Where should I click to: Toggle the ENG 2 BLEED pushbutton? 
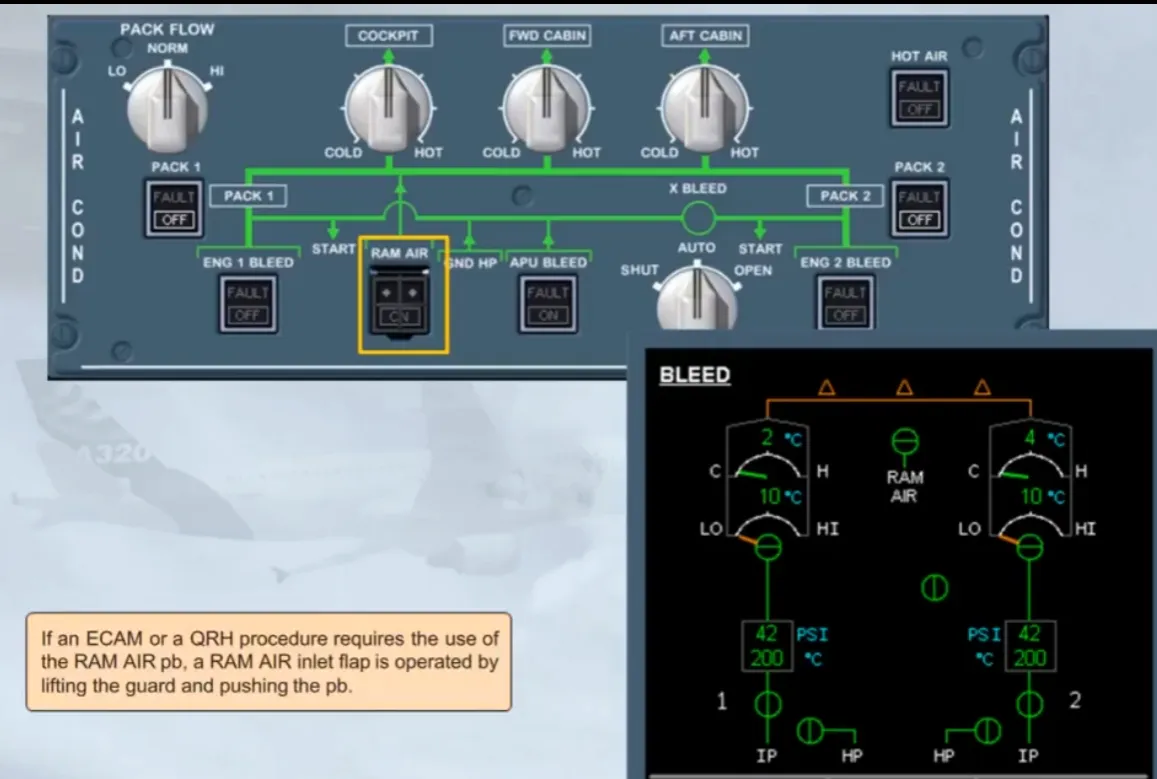(x=846, y=303)
